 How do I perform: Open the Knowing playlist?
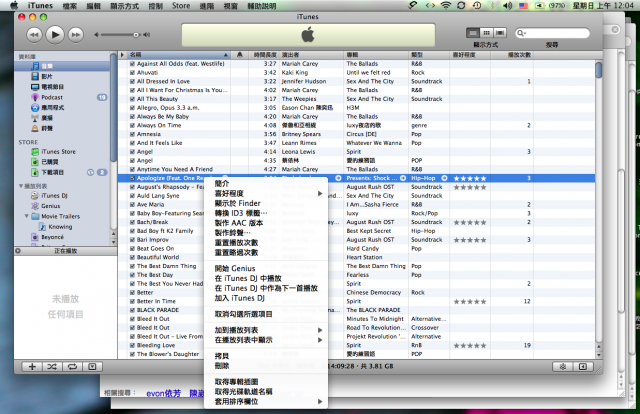coord(62,227)
